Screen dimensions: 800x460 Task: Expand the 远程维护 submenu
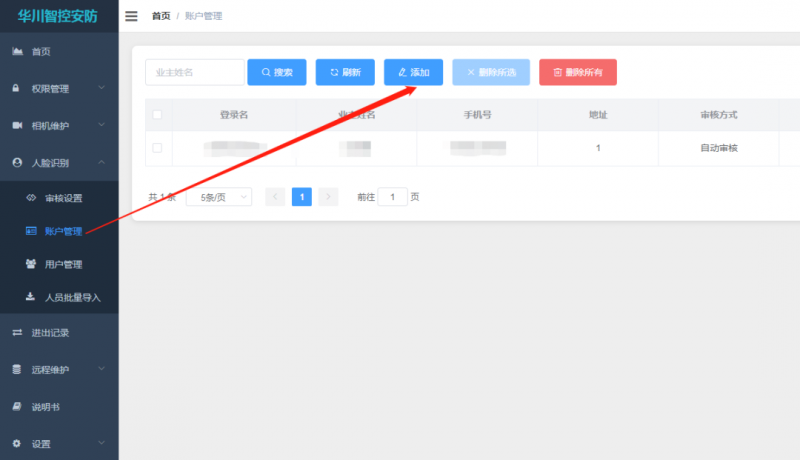pos(101,369)
